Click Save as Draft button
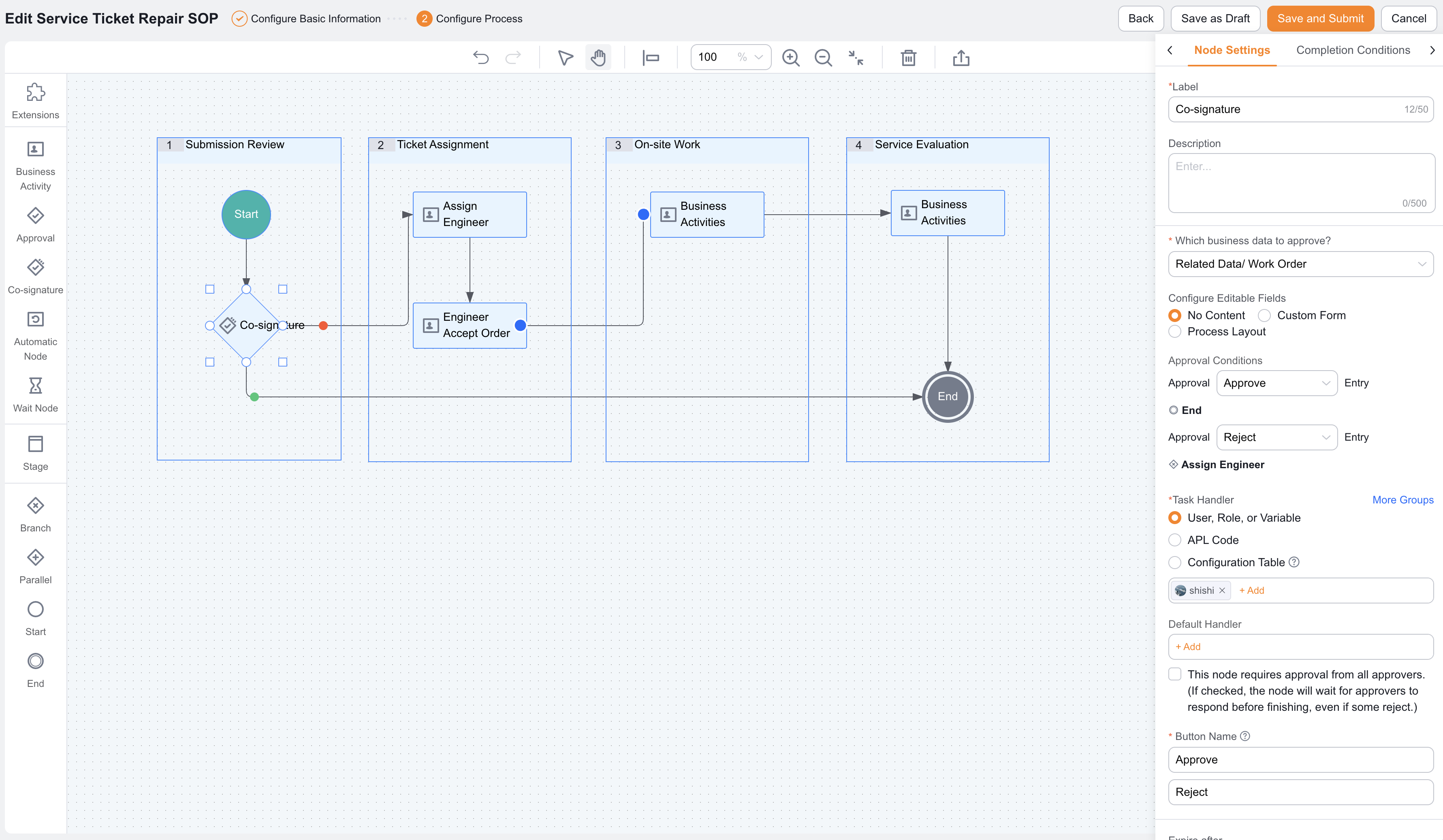The width and height of the screenshot is (1443, 840). [1215, 18]
